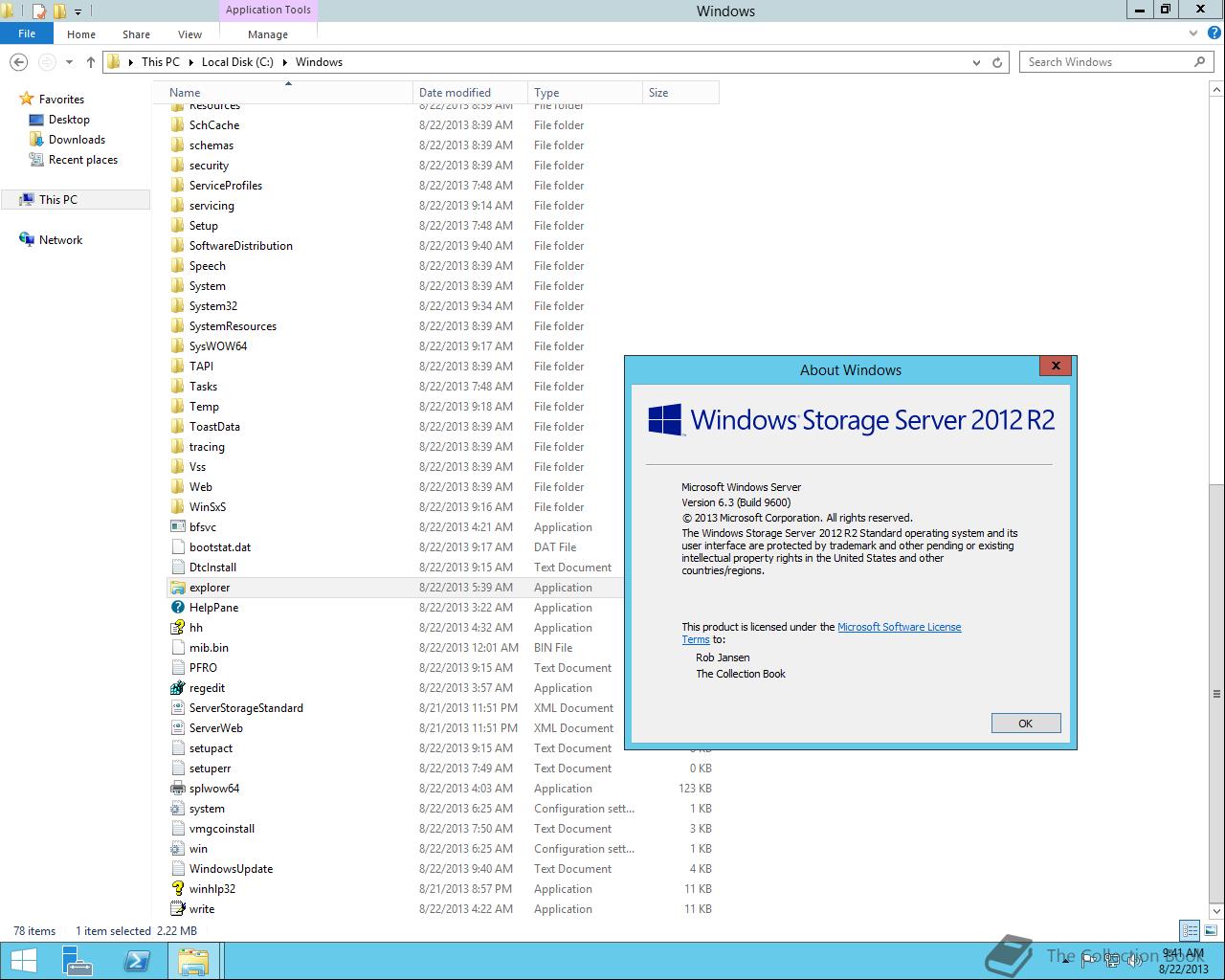The height and width of the screenshot is (980, 1225).
Task: Select the write application icon
Action: coord(178,909)
